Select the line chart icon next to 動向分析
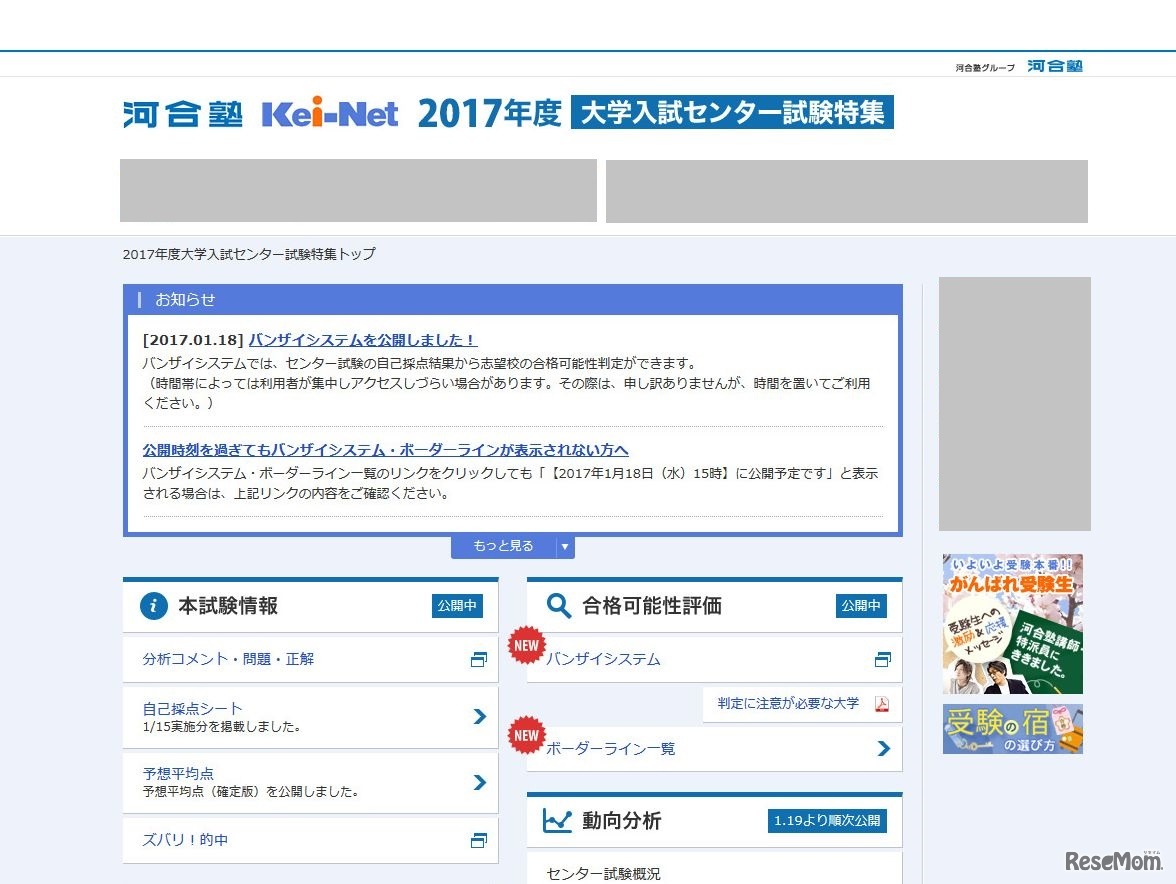Viewport: 1176px width, 884px height. pyautogui.click(x=557, y=820)
